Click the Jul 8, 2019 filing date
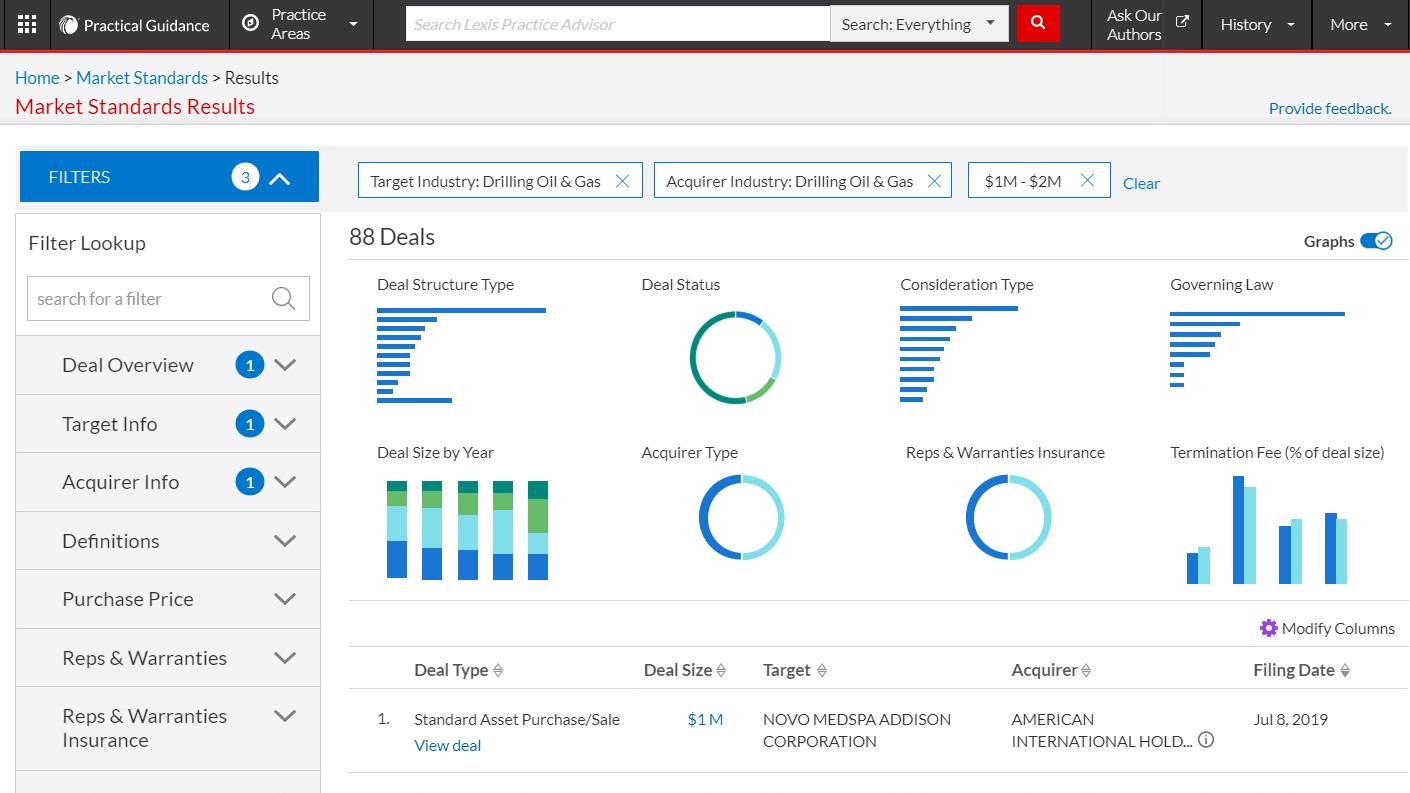 tap(1289, 719)
